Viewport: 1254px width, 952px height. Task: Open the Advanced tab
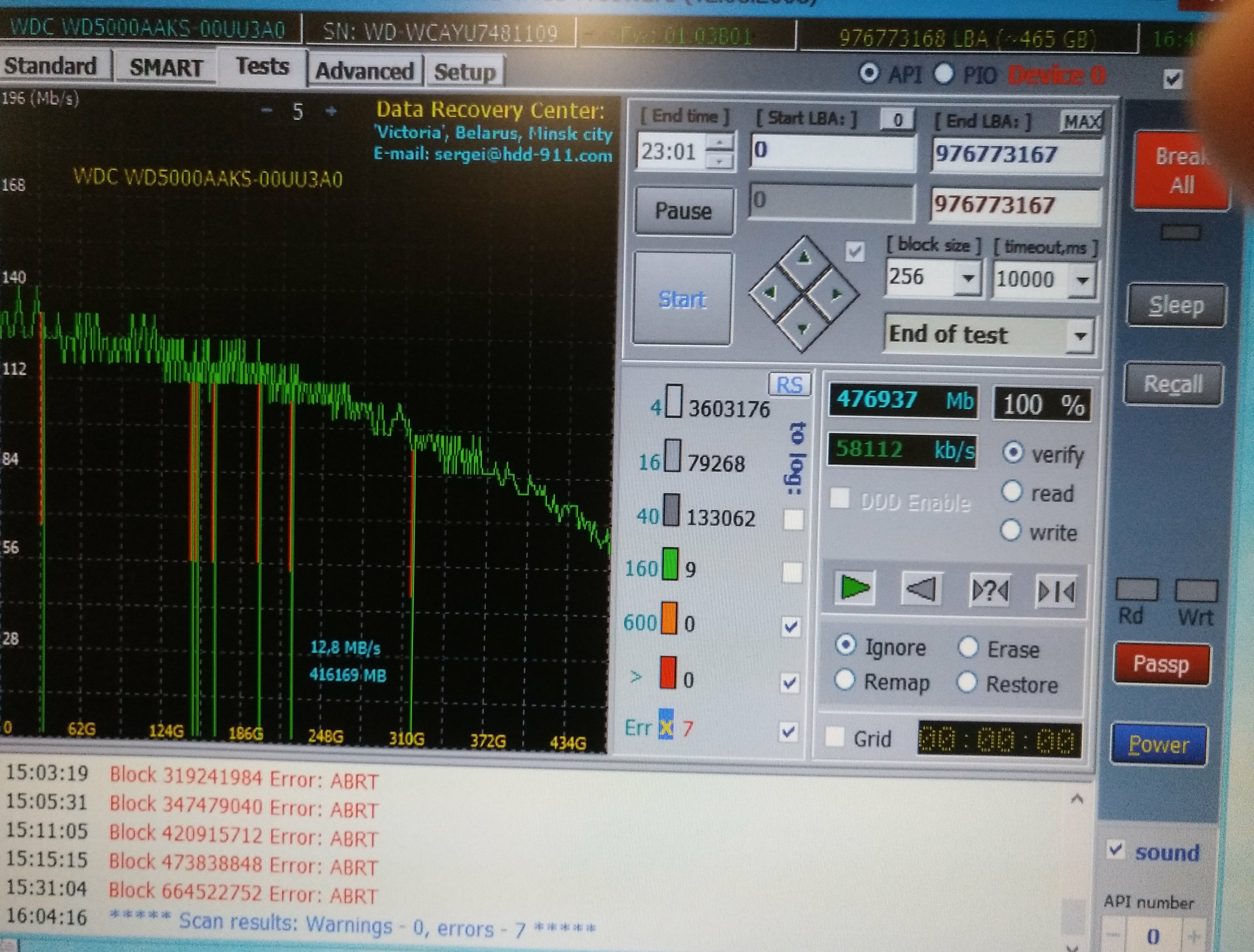tap(364, 72)
